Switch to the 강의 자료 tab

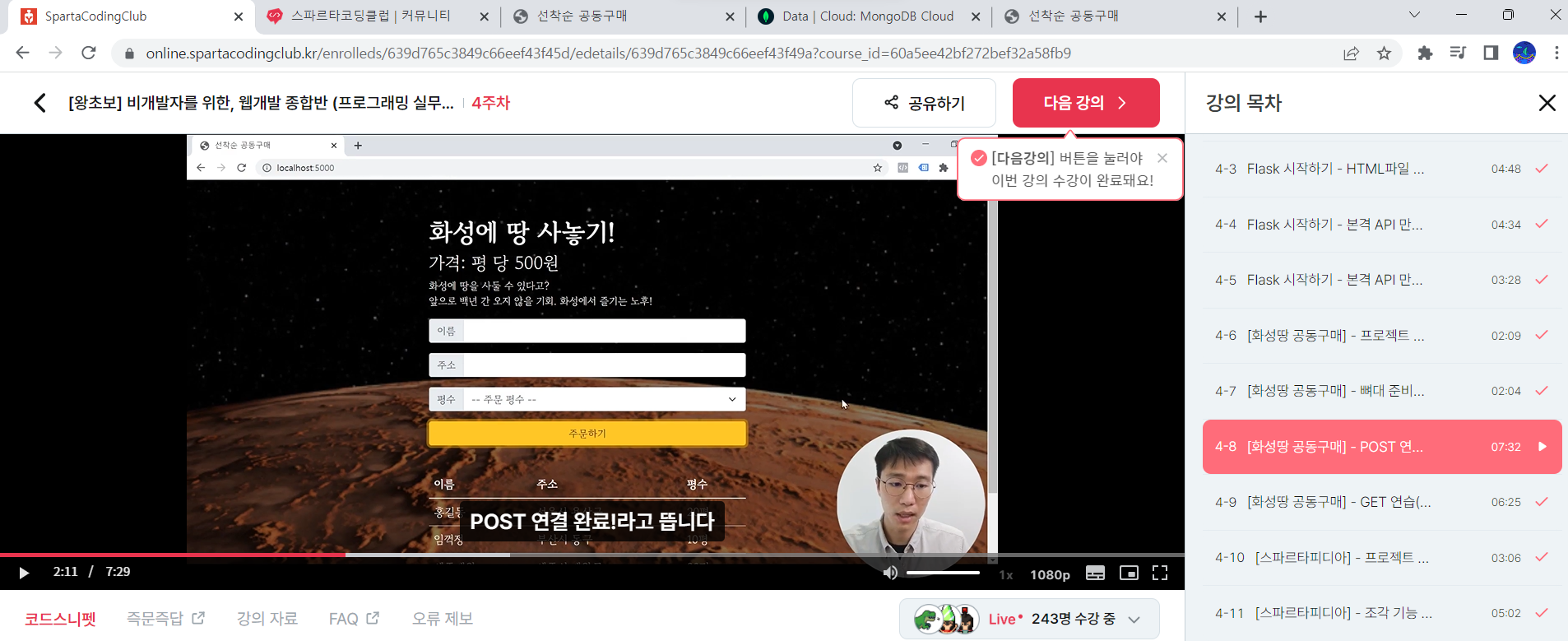click(267, 619)
